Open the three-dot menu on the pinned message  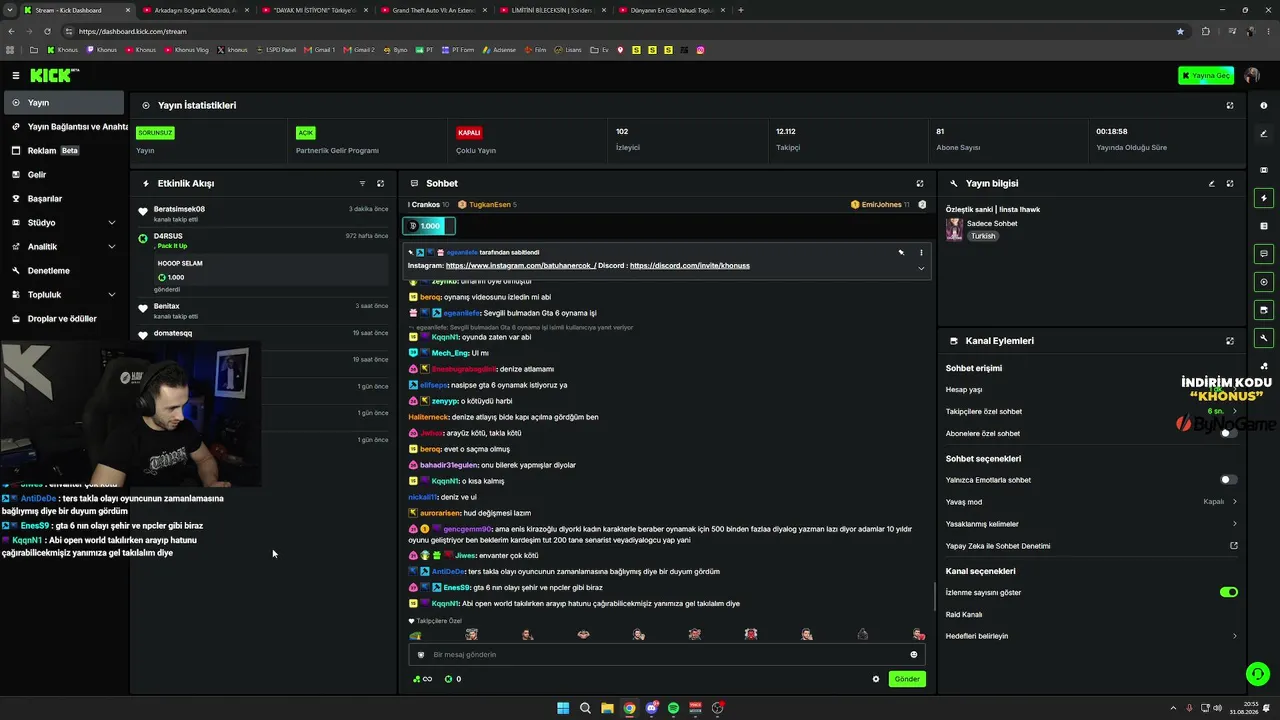(921, 253)
